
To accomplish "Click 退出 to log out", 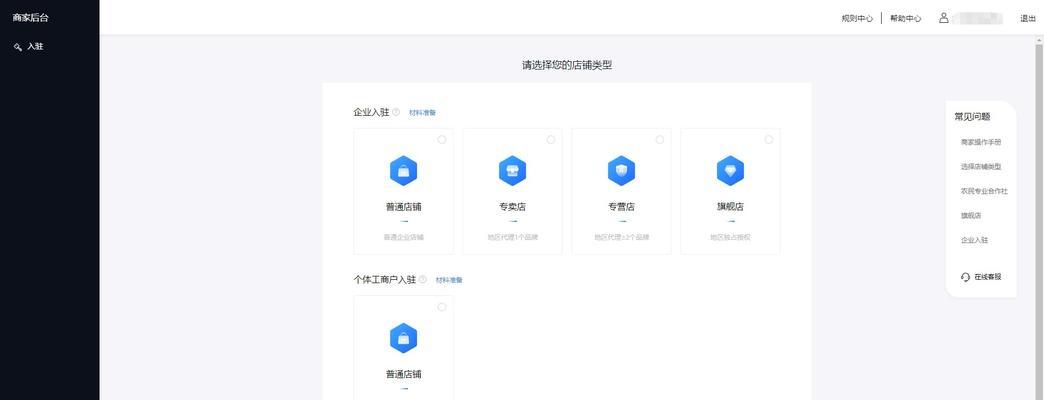I will pyautogui.click(x=1028, y=19).
